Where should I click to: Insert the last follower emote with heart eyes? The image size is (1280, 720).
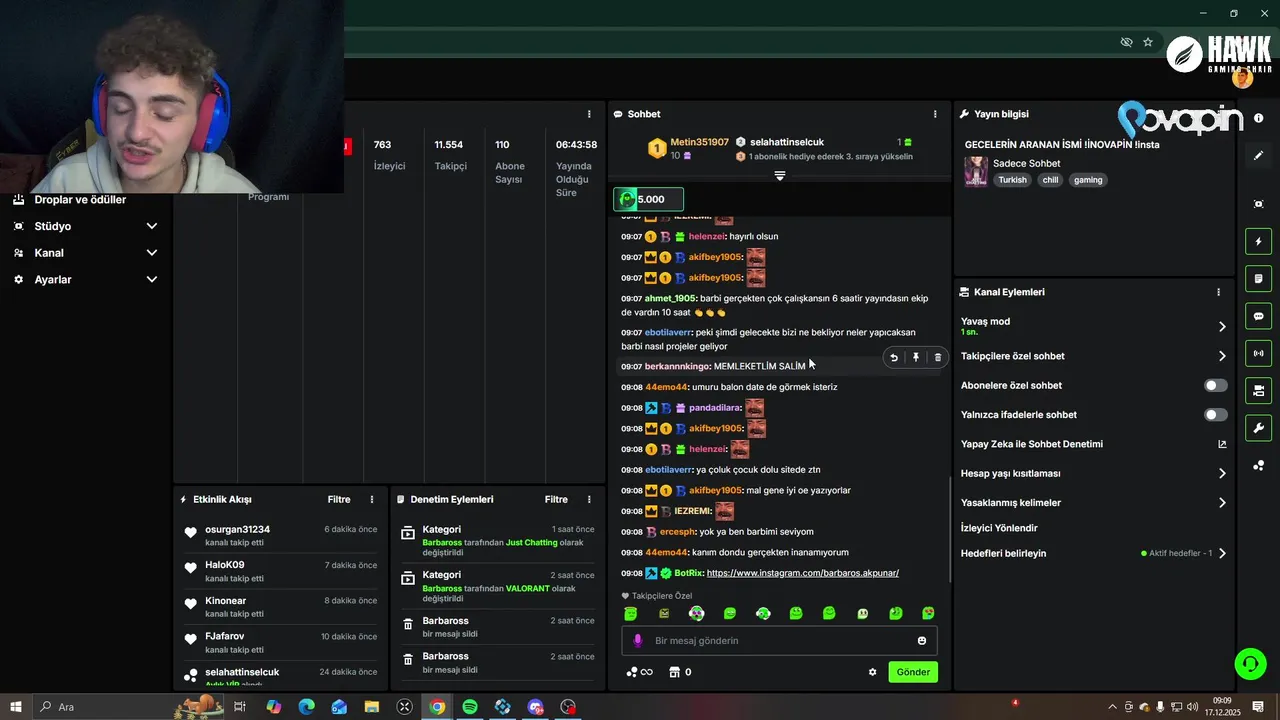coord(928,613)
